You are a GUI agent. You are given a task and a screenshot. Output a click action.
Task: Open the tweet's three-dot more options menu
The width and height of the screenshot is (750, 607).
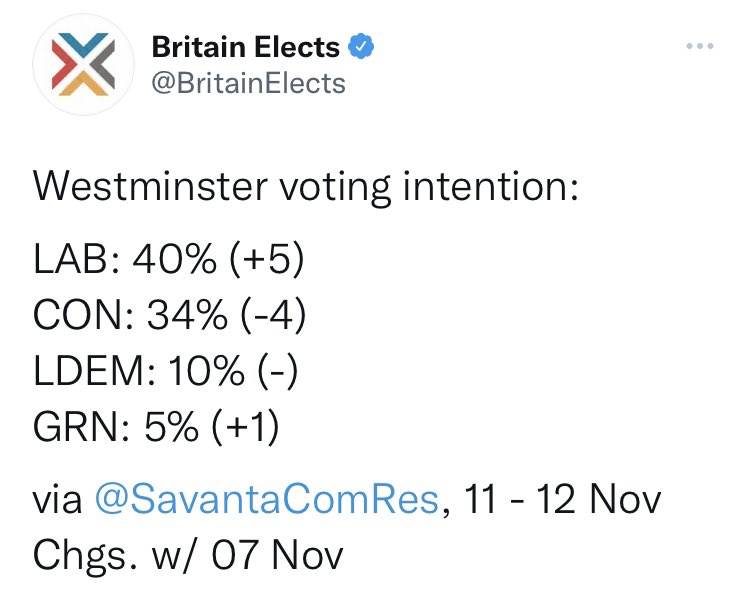pos(700,46)
